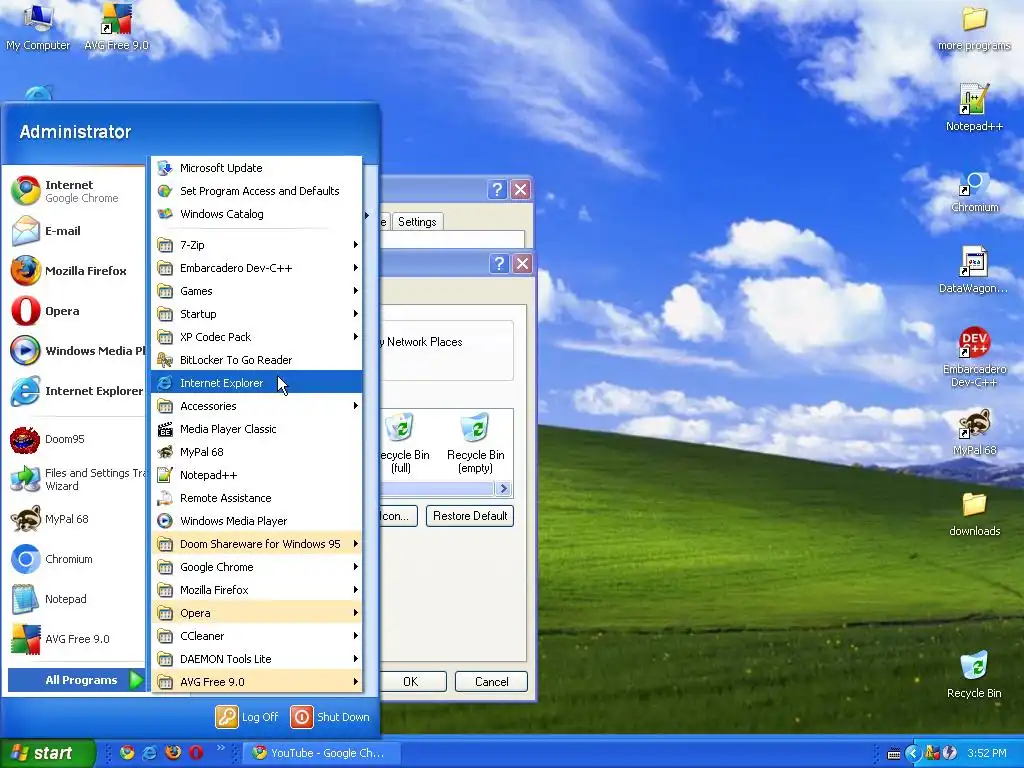Launch Media Player Classic

[x=257, y=428]
